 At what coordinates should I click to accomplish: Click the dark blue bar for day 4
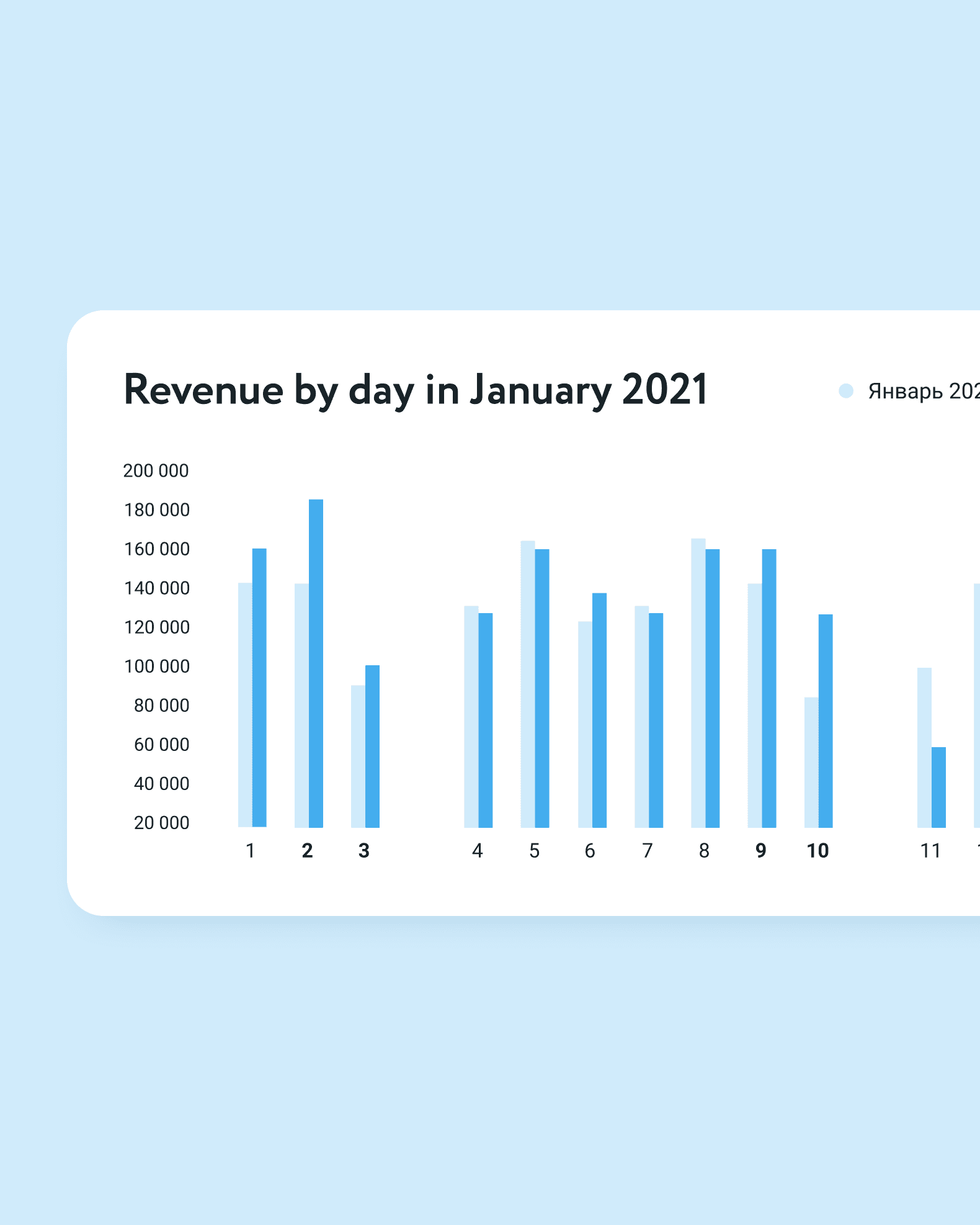point(486,720)
